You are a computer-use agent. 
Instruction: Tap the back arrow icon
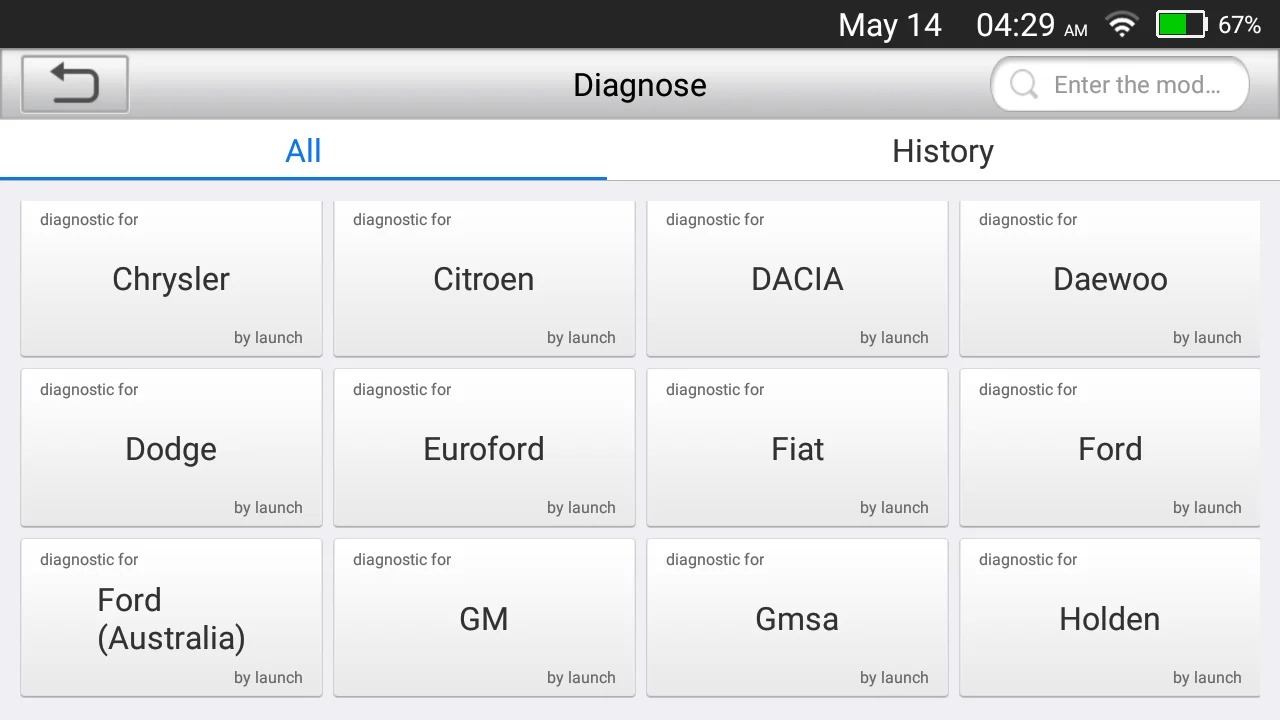(x=75, y=84)
